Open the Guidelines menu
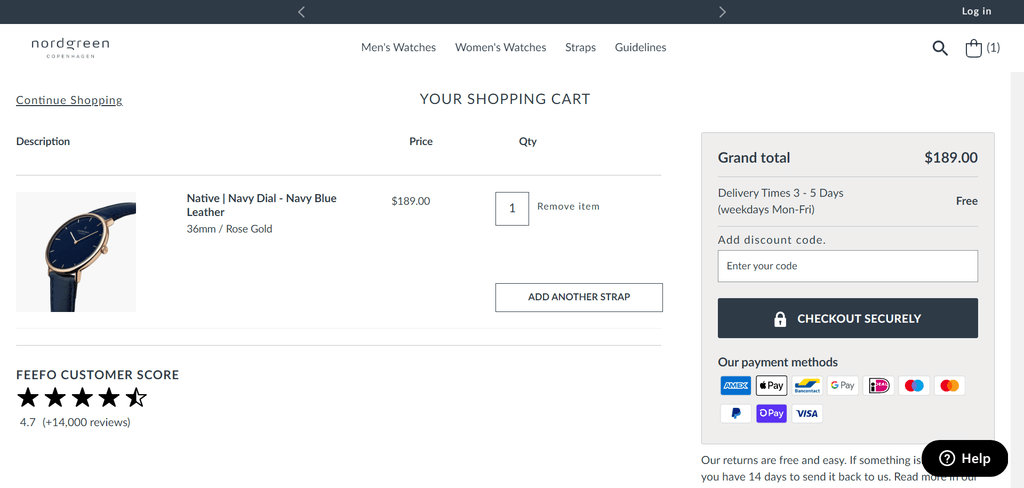This screenshot has height=488, width=1024. coord(641,48)
